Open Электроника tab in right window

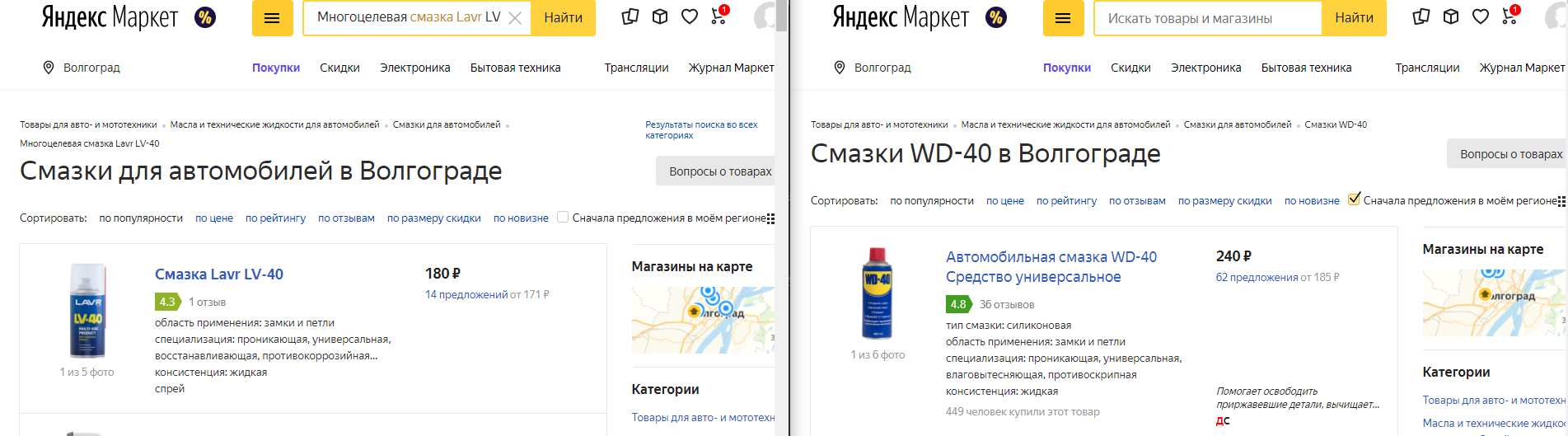(x=1205, y=68)
